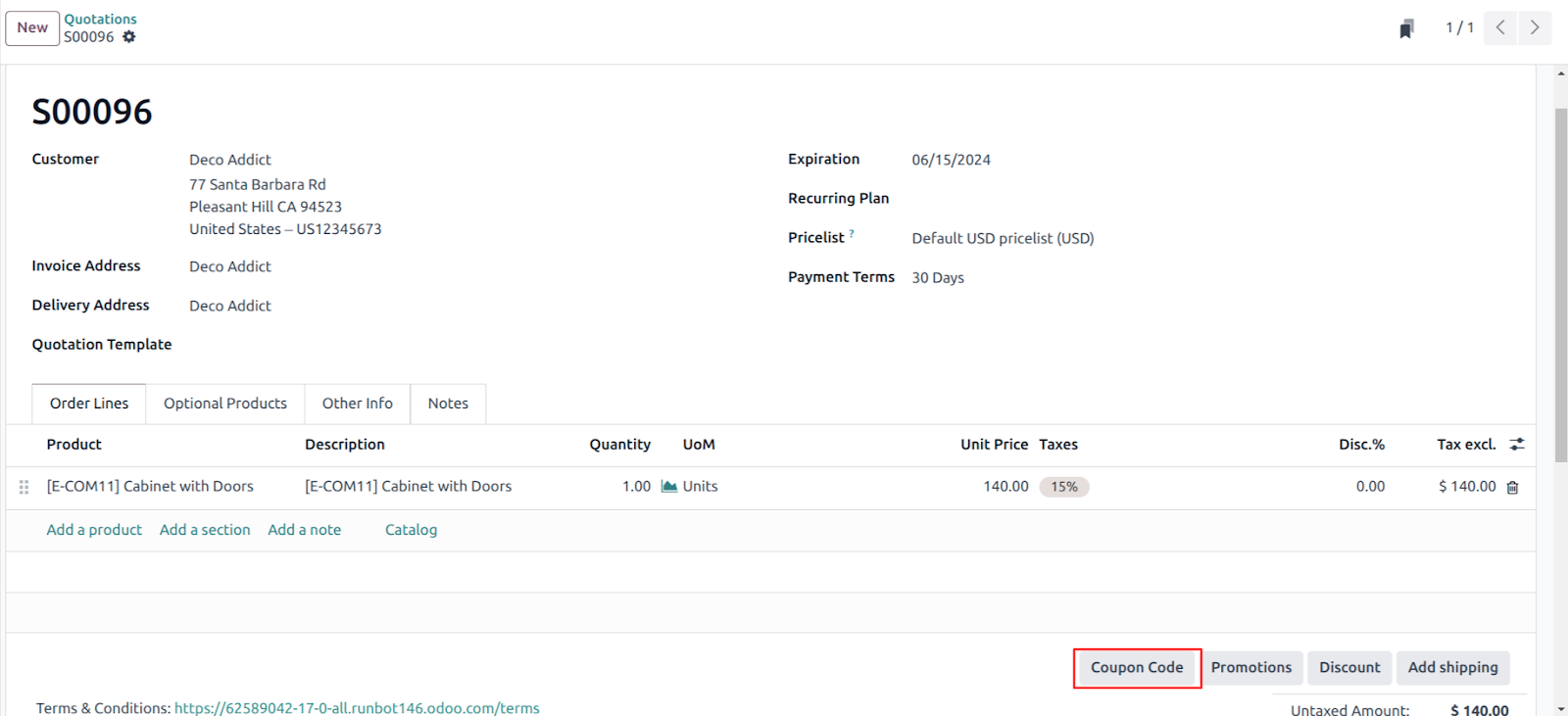The width and height of the screenshot is (1568, 716).
Task: Edit the Expiration date 06/15/2024
Action: [x=952, y=160]
